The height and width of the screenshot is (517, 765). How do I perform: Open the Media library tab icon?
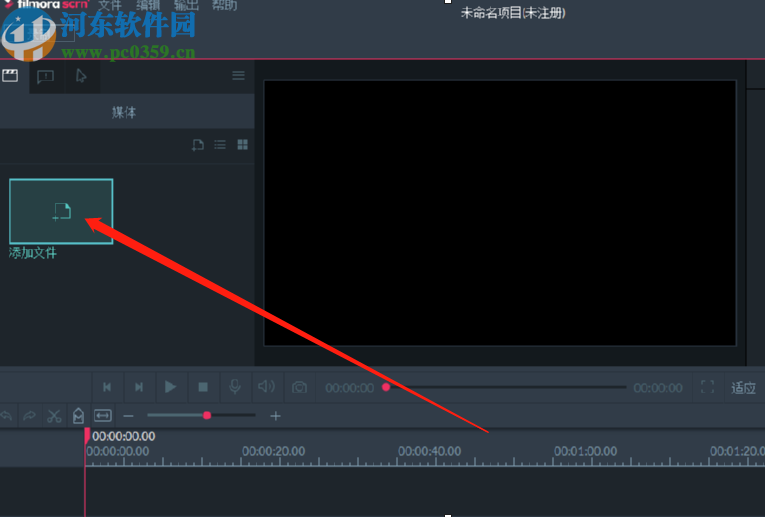click(10, 76)
